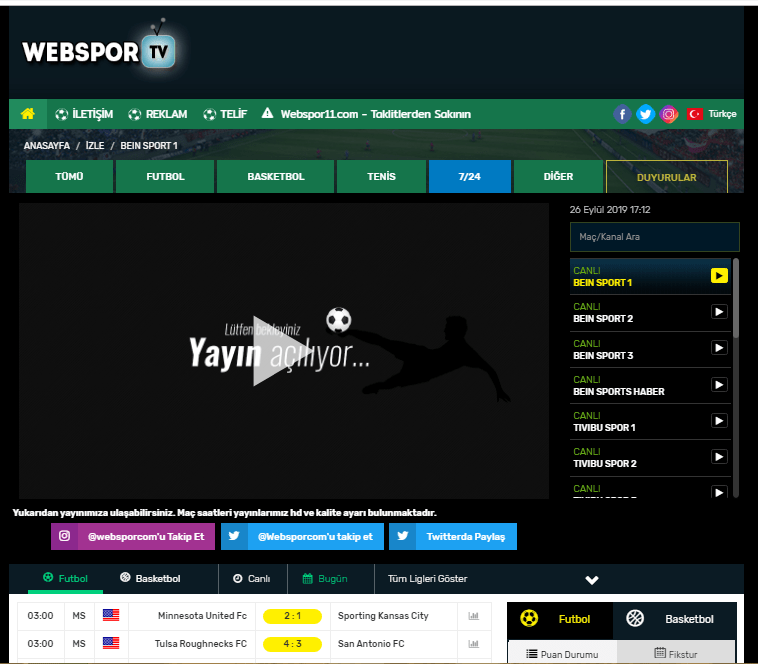Image resolution: width=758 pixels, height=664 pixels.
Task: Open Türkçe language selector
Action: pyautogui.click(x=722, y=114)
